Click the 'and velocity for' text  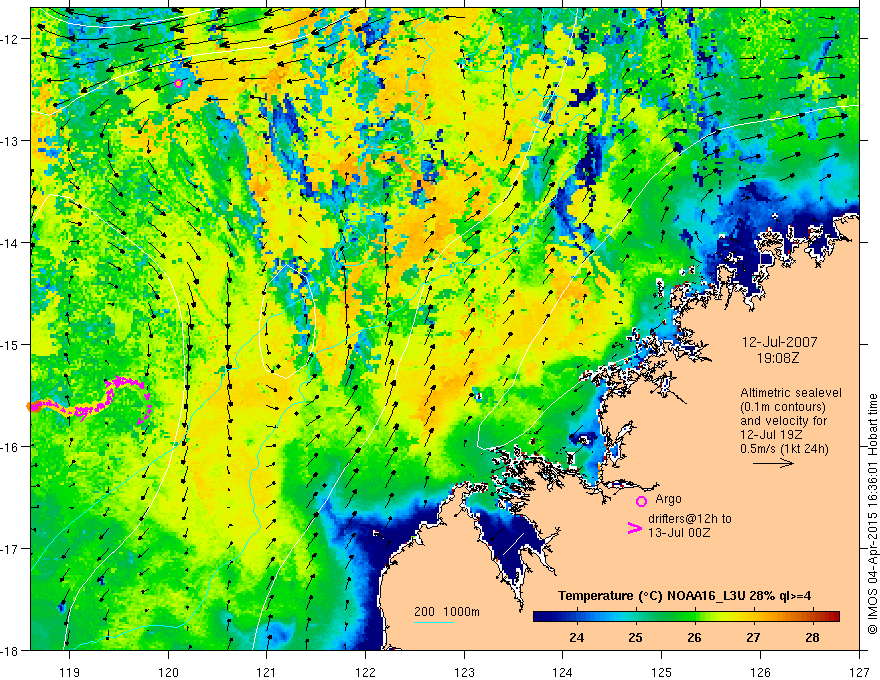click(783, 421)
